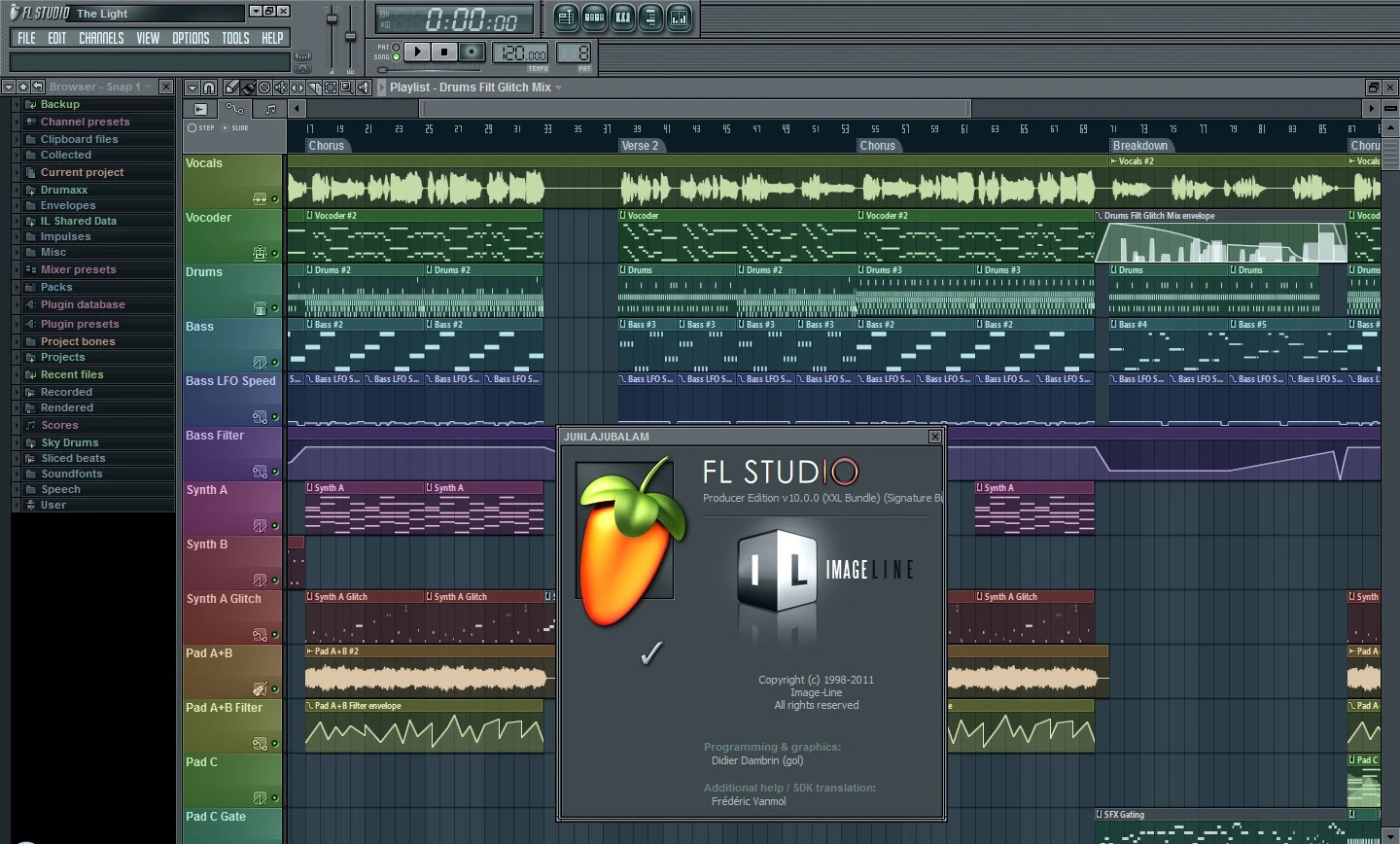Open the OPTIONS menu
The image size is (1400, 844).
click(191, 38)
